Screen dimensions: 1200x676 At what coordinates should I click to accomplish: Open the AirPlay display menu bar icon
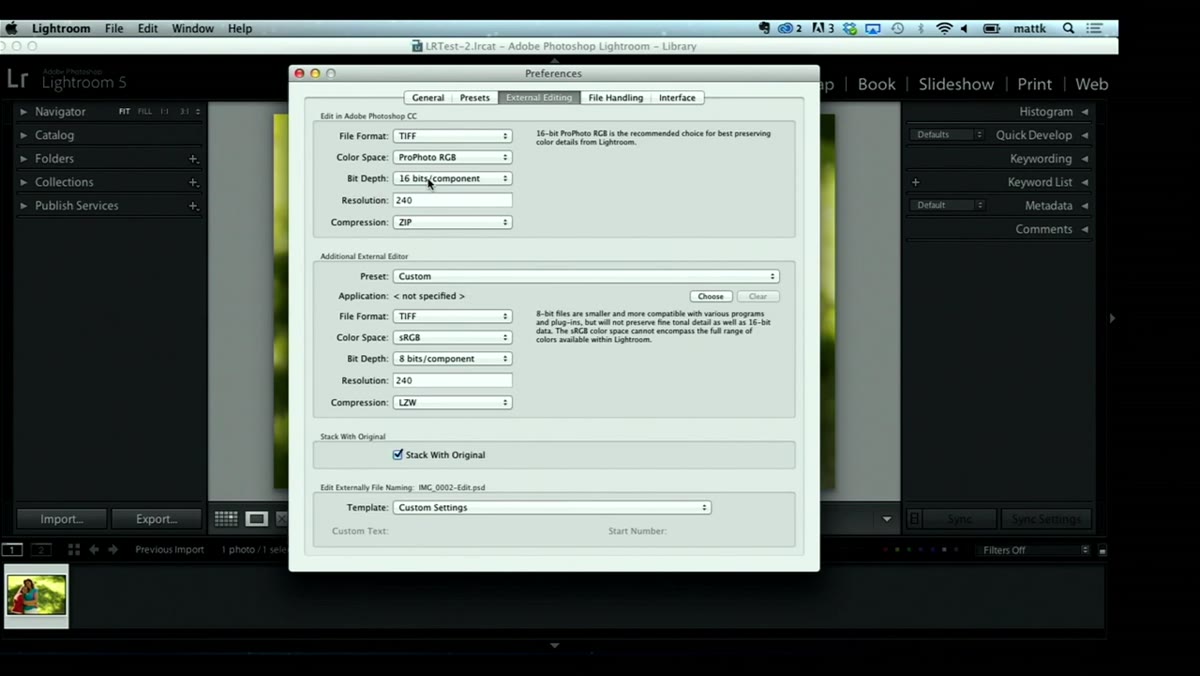click(873, 29)
